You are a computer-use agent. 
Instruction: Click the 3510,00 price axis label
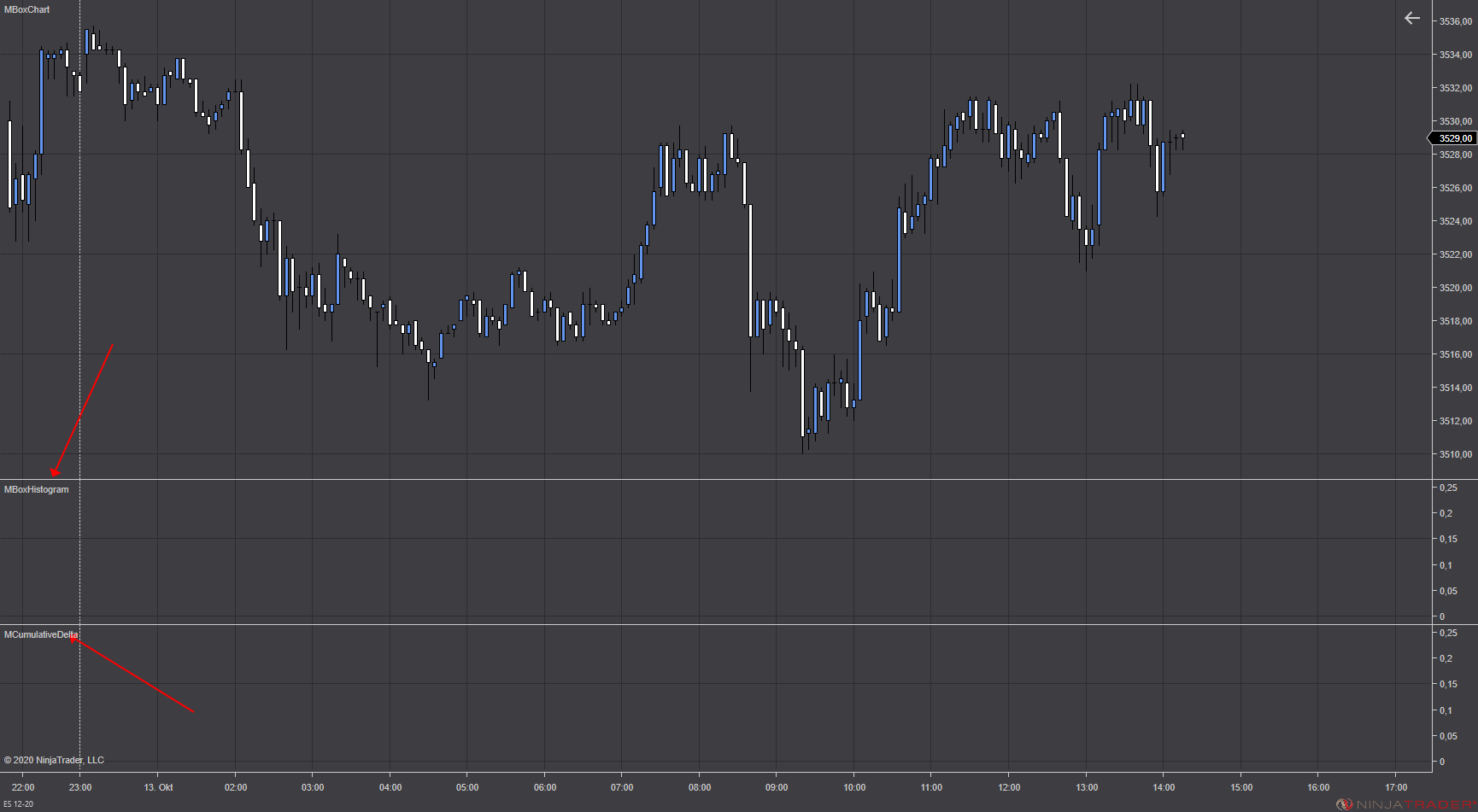click(x=1456, y=454)
